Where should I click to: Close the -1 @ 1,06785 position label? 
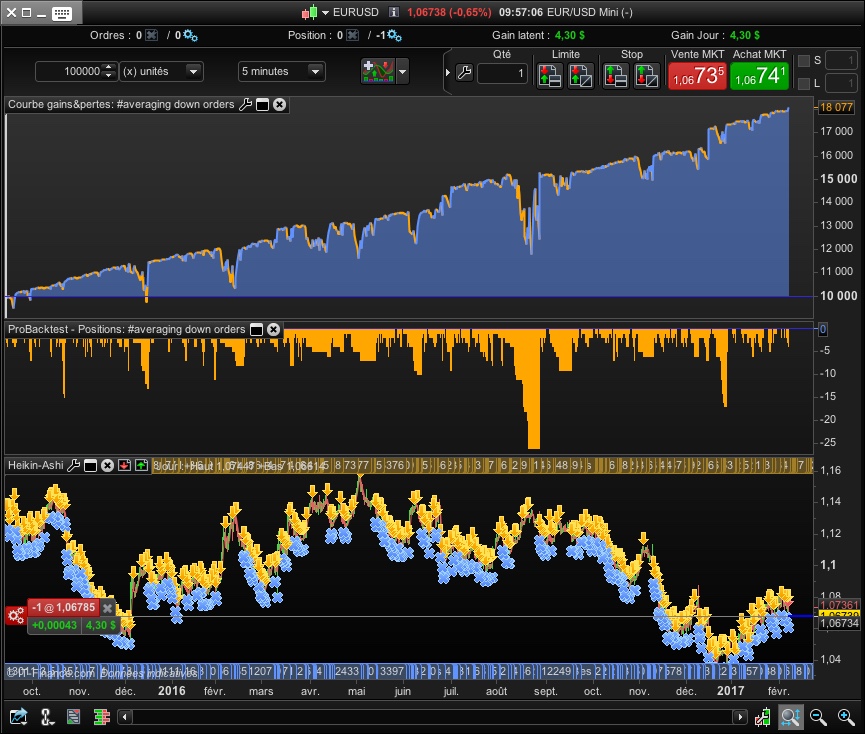[x=108, y=608]
